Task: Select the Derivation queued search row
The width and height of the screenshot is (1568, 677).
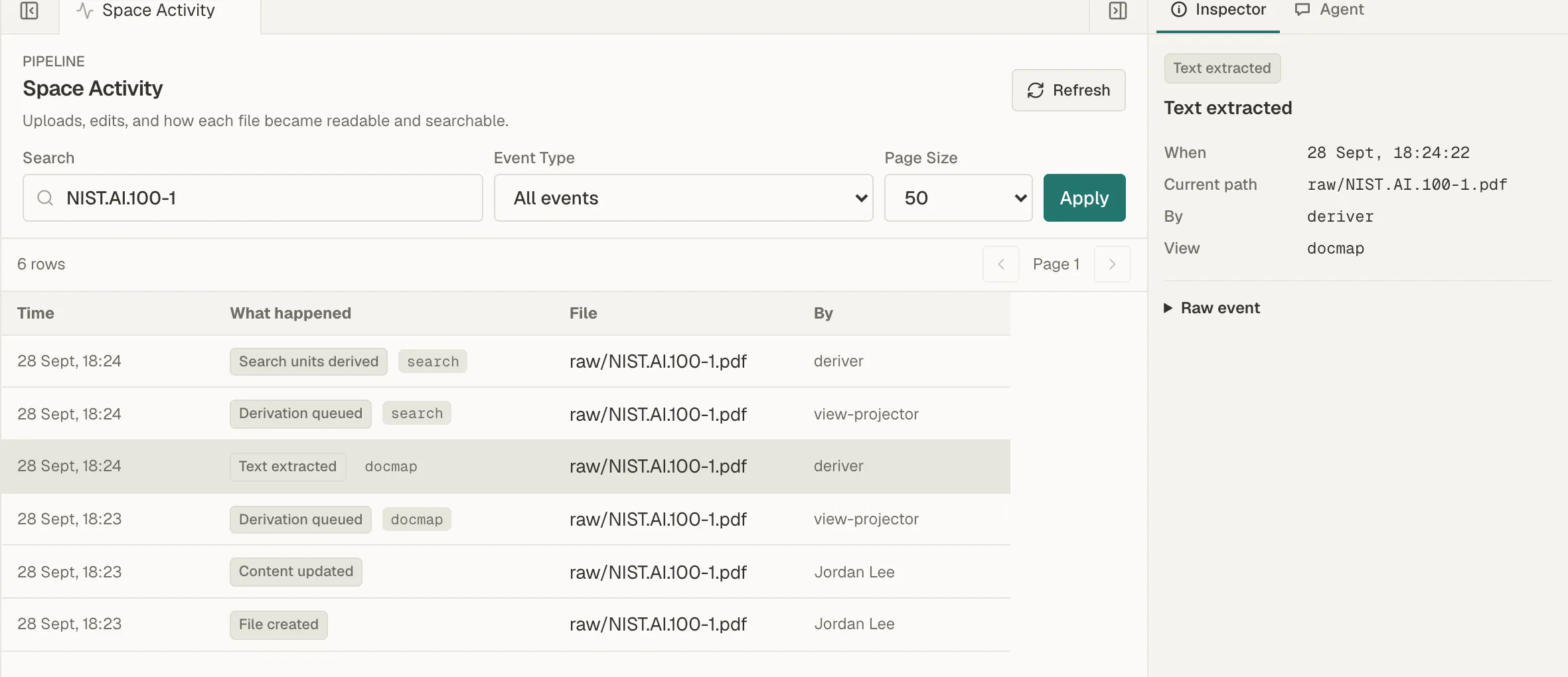Action: (506, 414)
